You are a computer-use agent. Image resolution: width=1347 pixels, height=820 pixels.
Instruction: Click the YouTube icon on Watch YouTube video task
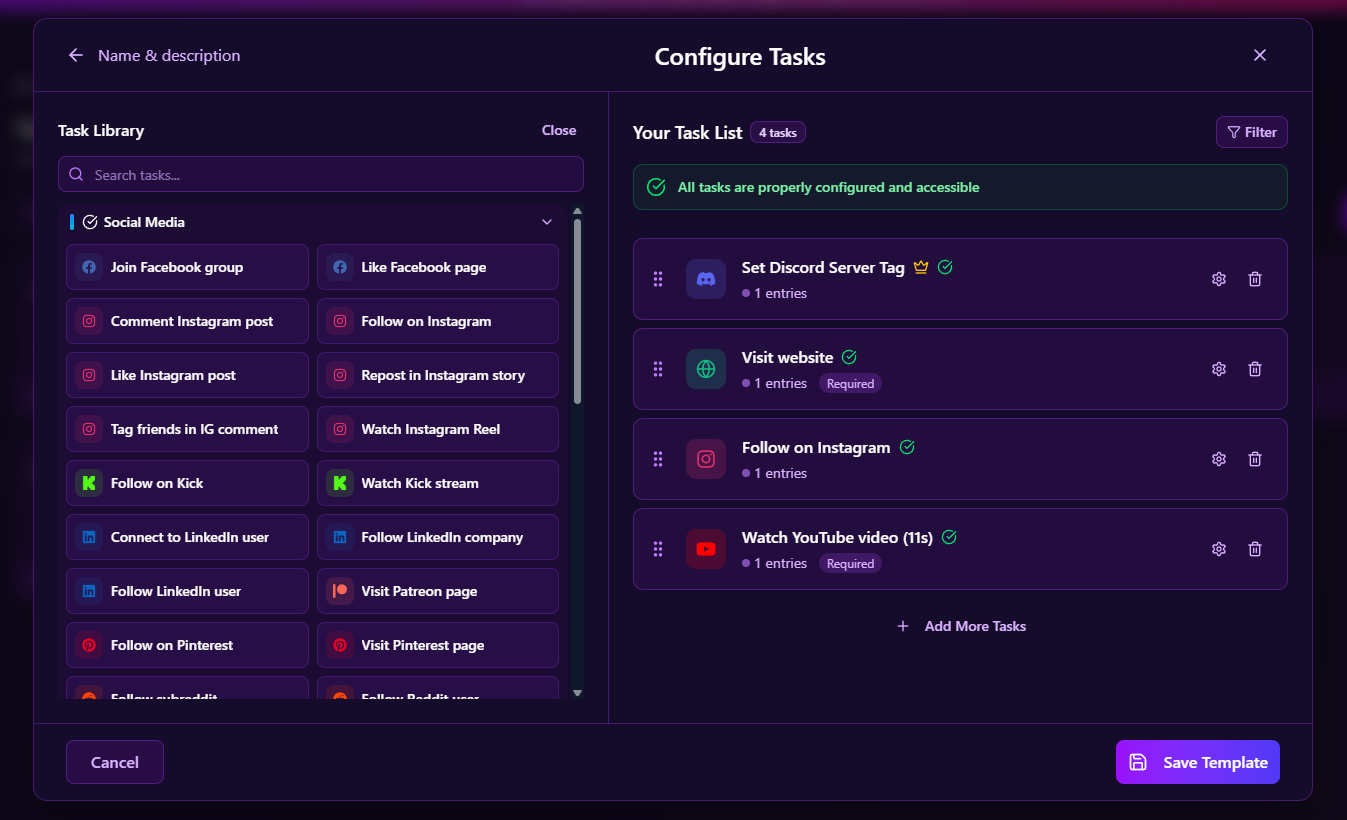pos(706,548)
